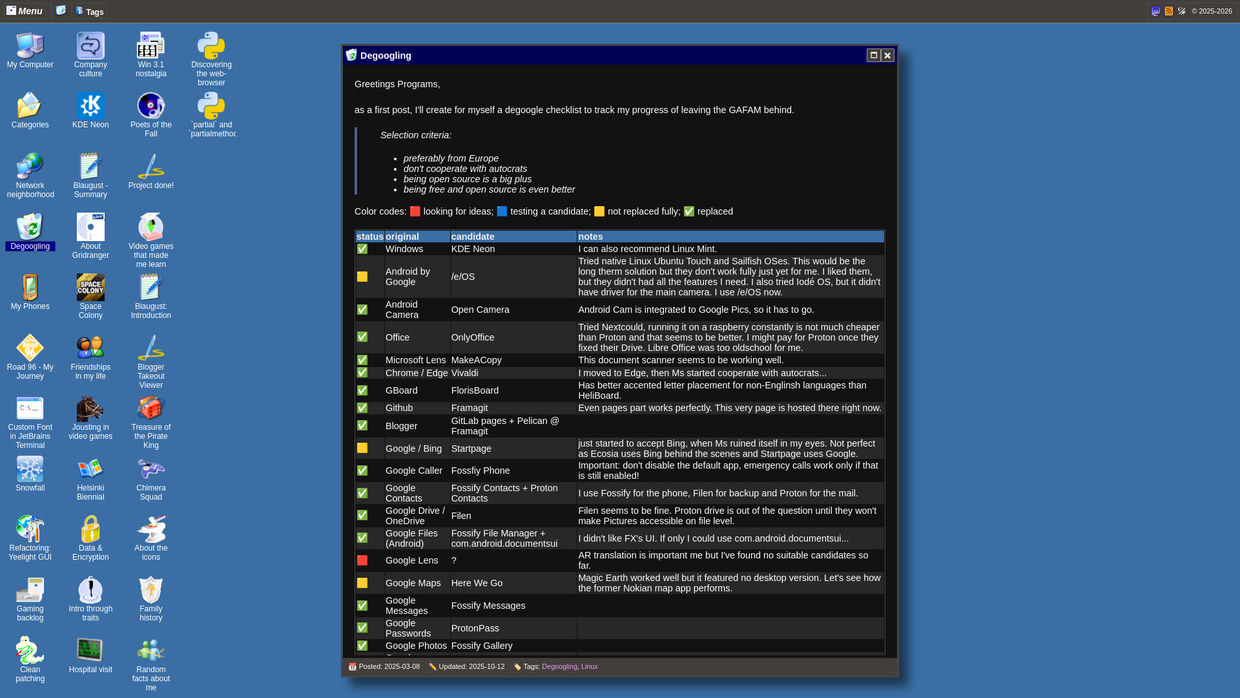
Task: Open the Network neighborhood icon
Action: click(30, 166)
